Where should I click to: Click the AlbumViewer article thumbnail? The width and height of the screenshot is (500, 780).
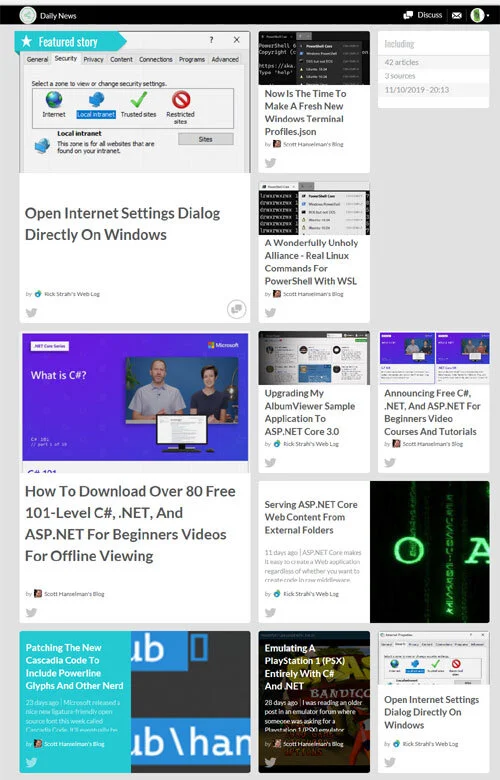(314, 358)
